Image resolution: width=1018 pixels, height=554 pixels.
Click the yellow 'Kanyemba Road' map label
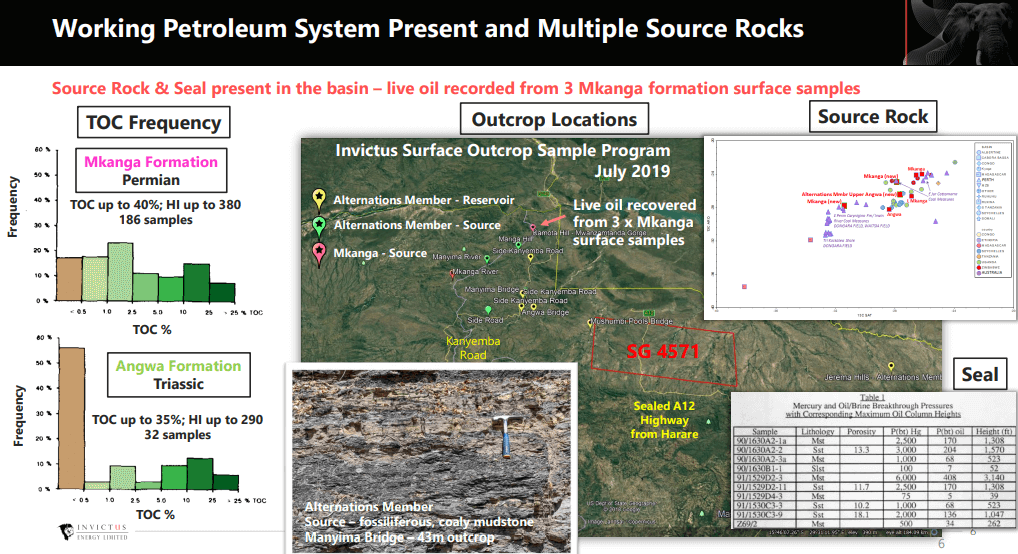(473, 348)
